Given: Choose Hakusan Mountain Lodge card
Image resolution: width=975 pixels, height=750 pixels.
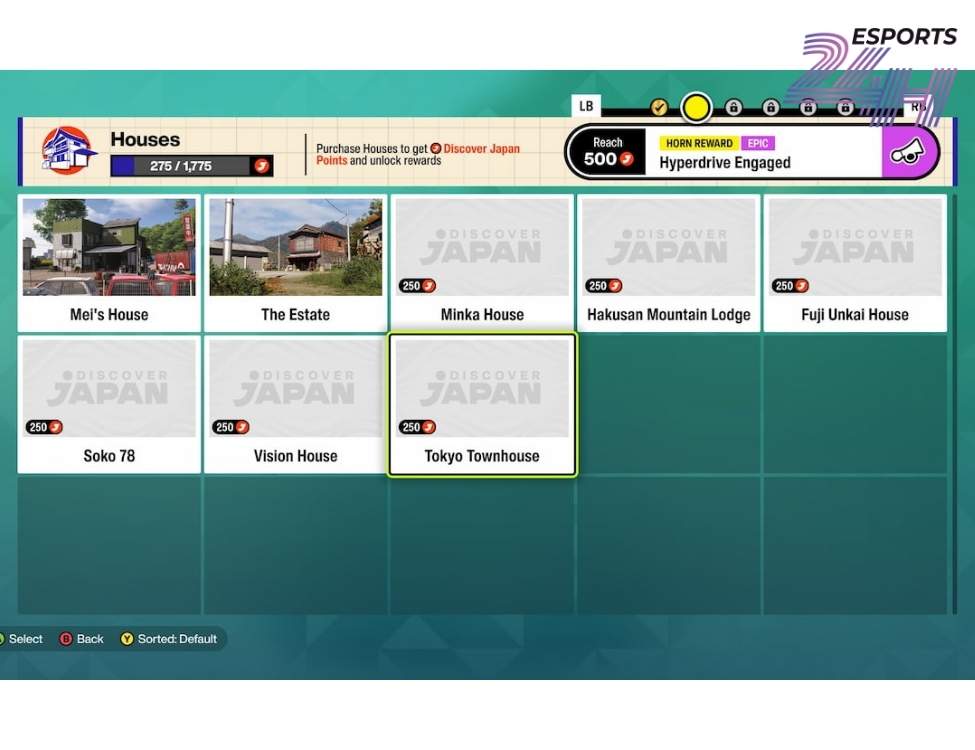Looking at the screenshot, I should click(668, 263).
